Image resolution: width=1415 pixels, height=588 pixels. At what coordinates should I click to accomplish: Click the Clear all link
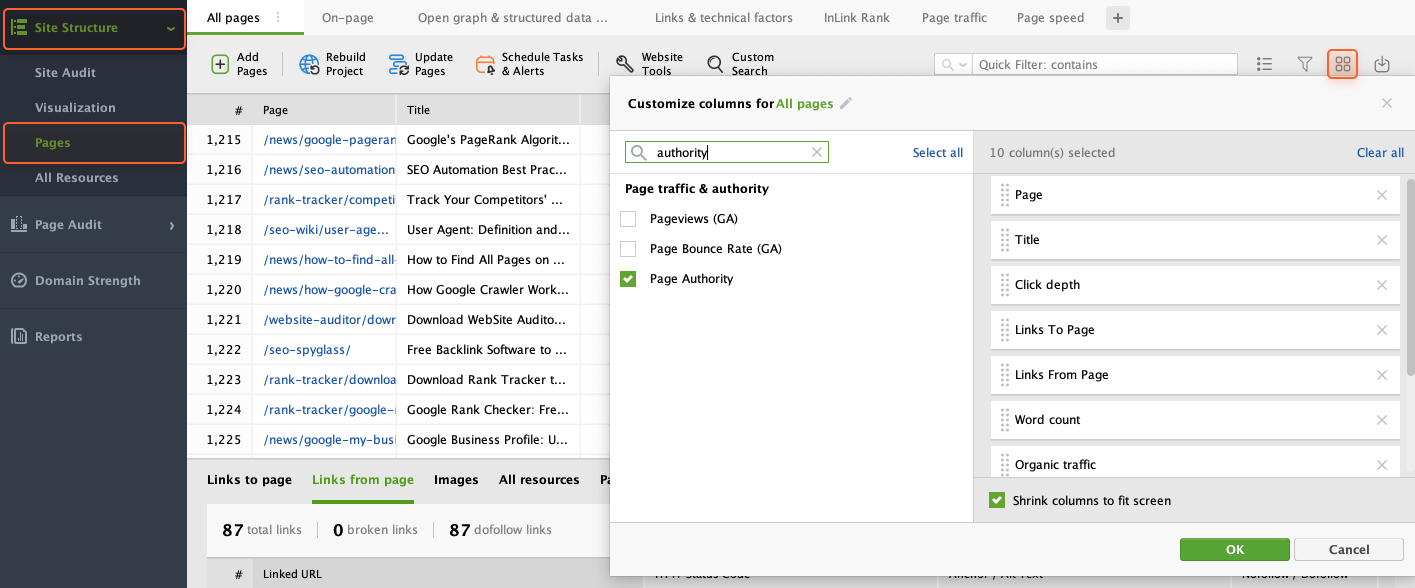[1380, 153]
